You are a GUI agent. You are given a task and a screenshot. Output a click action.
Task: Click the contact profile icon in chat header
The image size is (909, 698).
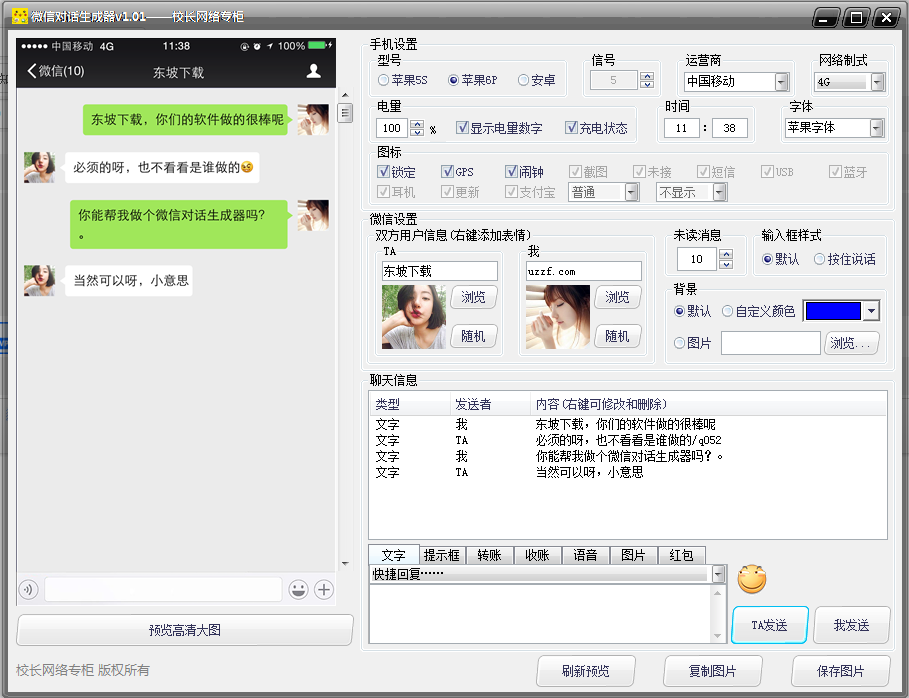tap(314, 71)
